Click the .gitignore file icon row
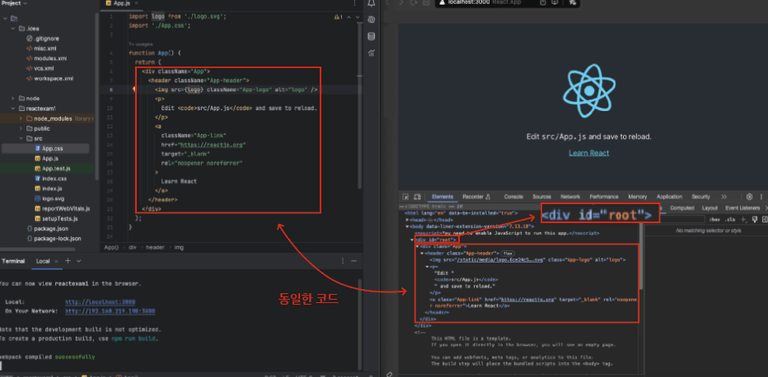The height and width of the screenshot is (377, 768). click(43, 38)
